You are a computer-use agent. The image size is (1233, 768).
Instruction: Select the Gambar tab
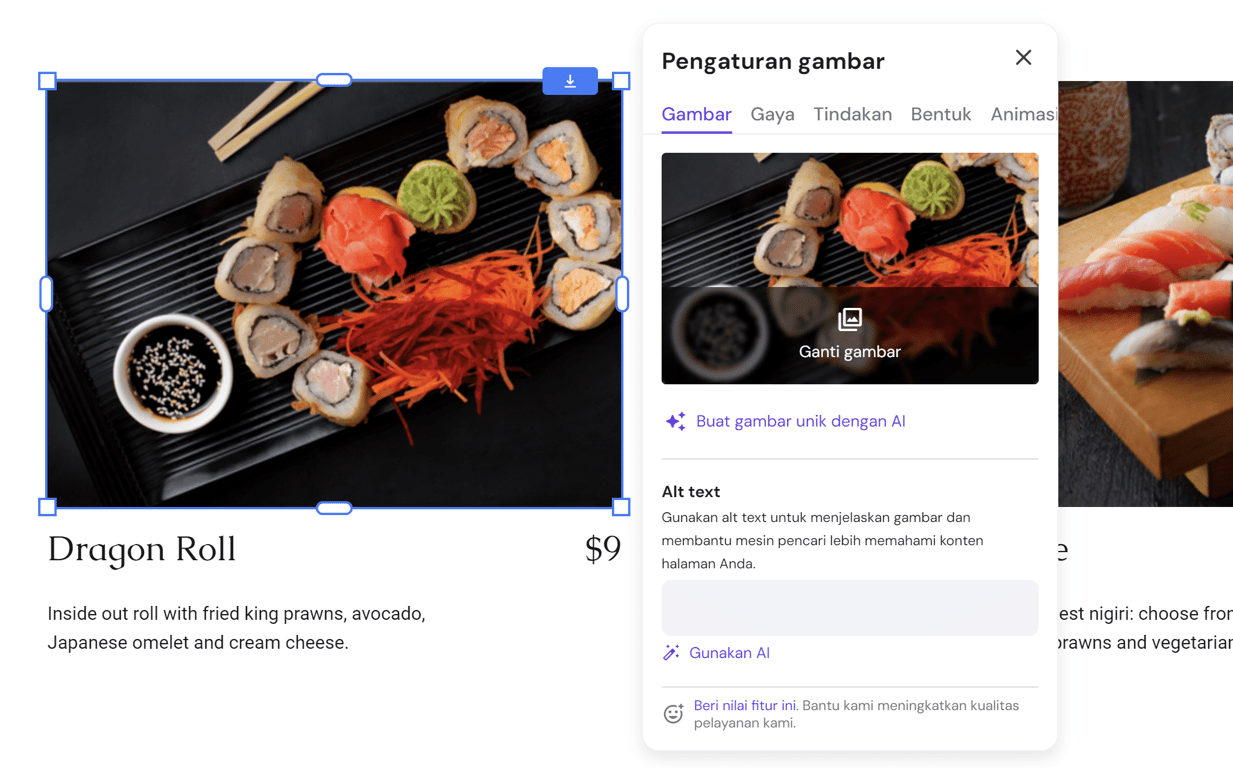tap(696, 114)
